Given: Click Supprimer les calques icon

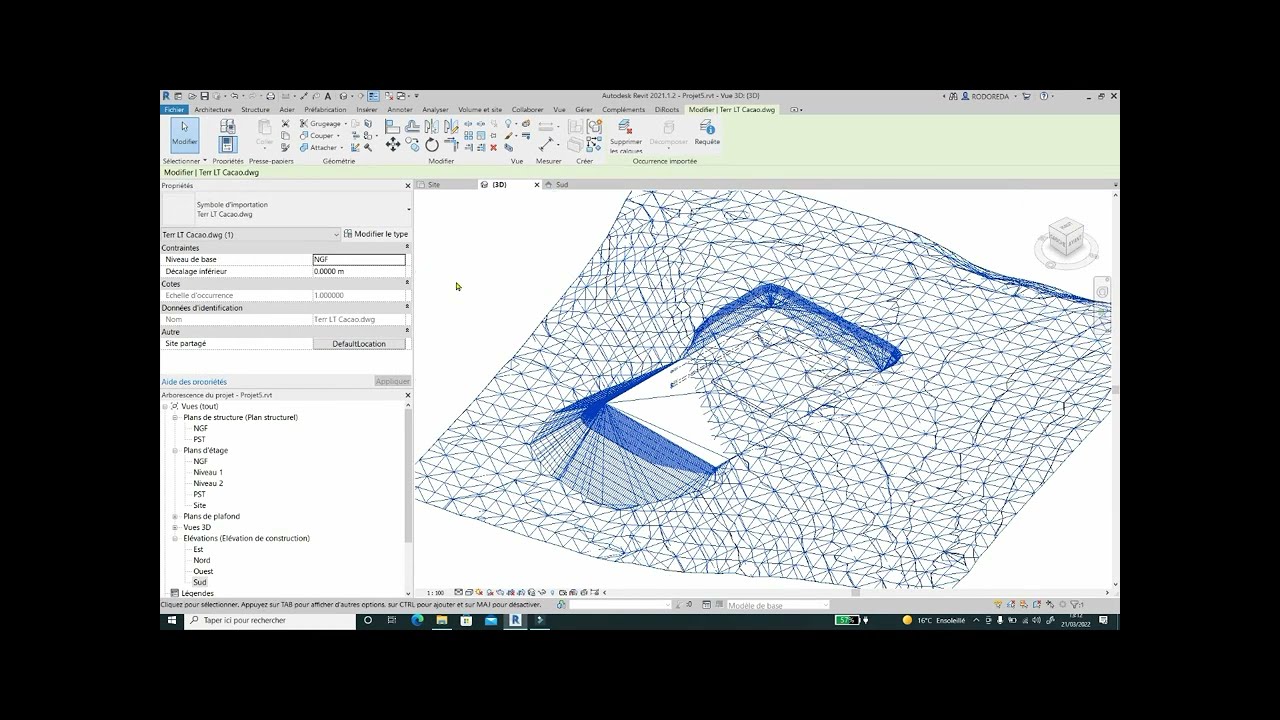Looking at the screenshot, I should coord(625,136).
